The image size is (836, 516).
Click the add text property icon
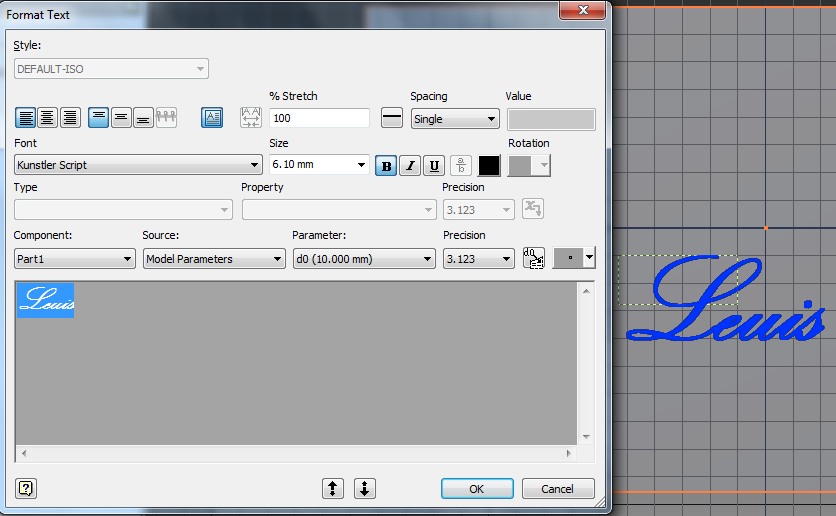click(533, 208)
